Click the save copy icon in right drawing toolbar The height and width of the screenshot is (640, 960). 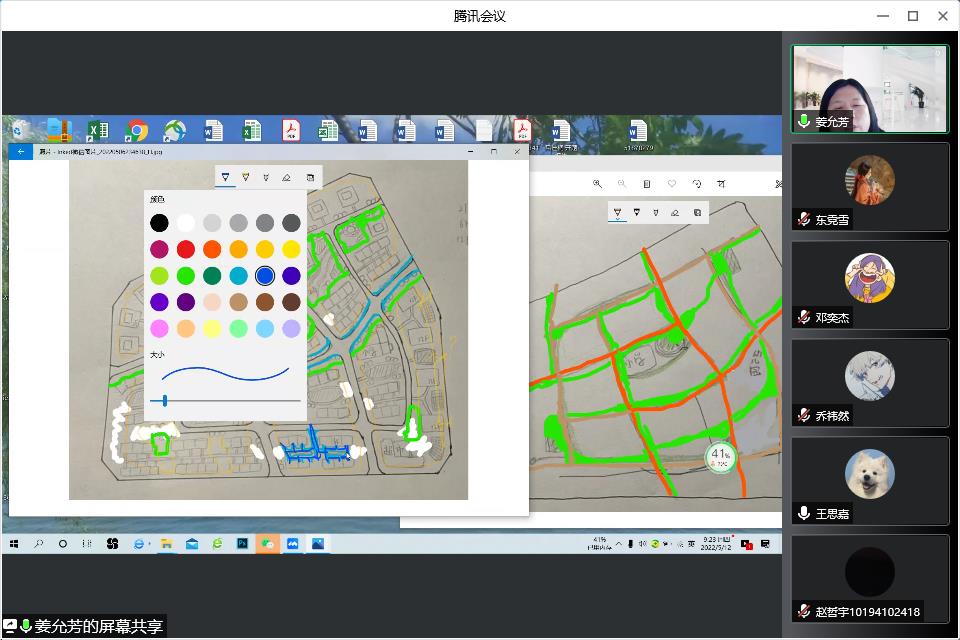pyautogui.click(x=697, y=212)
